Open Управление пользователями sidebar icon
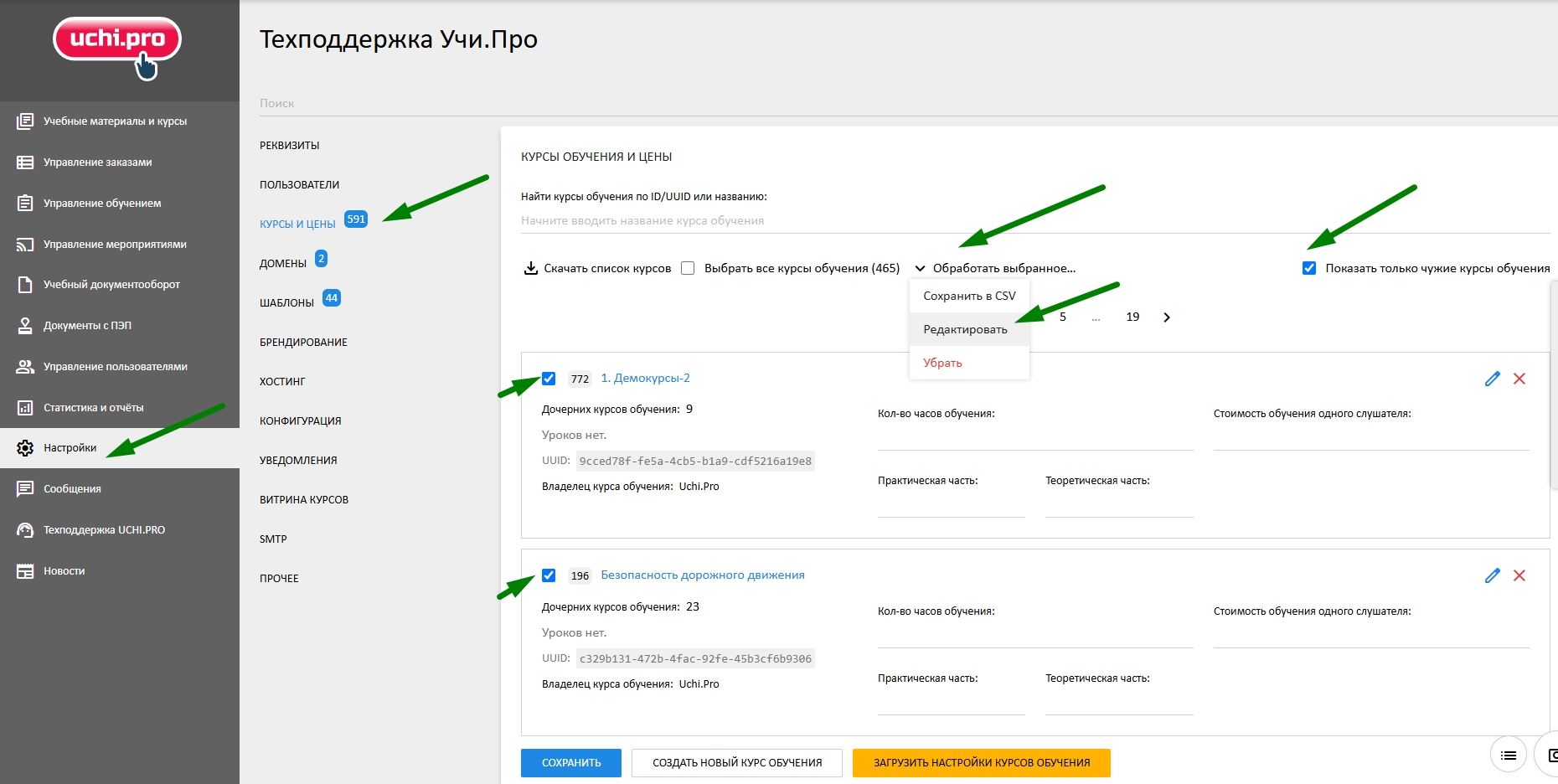The image size is (1558, 784). click(25, 367)
